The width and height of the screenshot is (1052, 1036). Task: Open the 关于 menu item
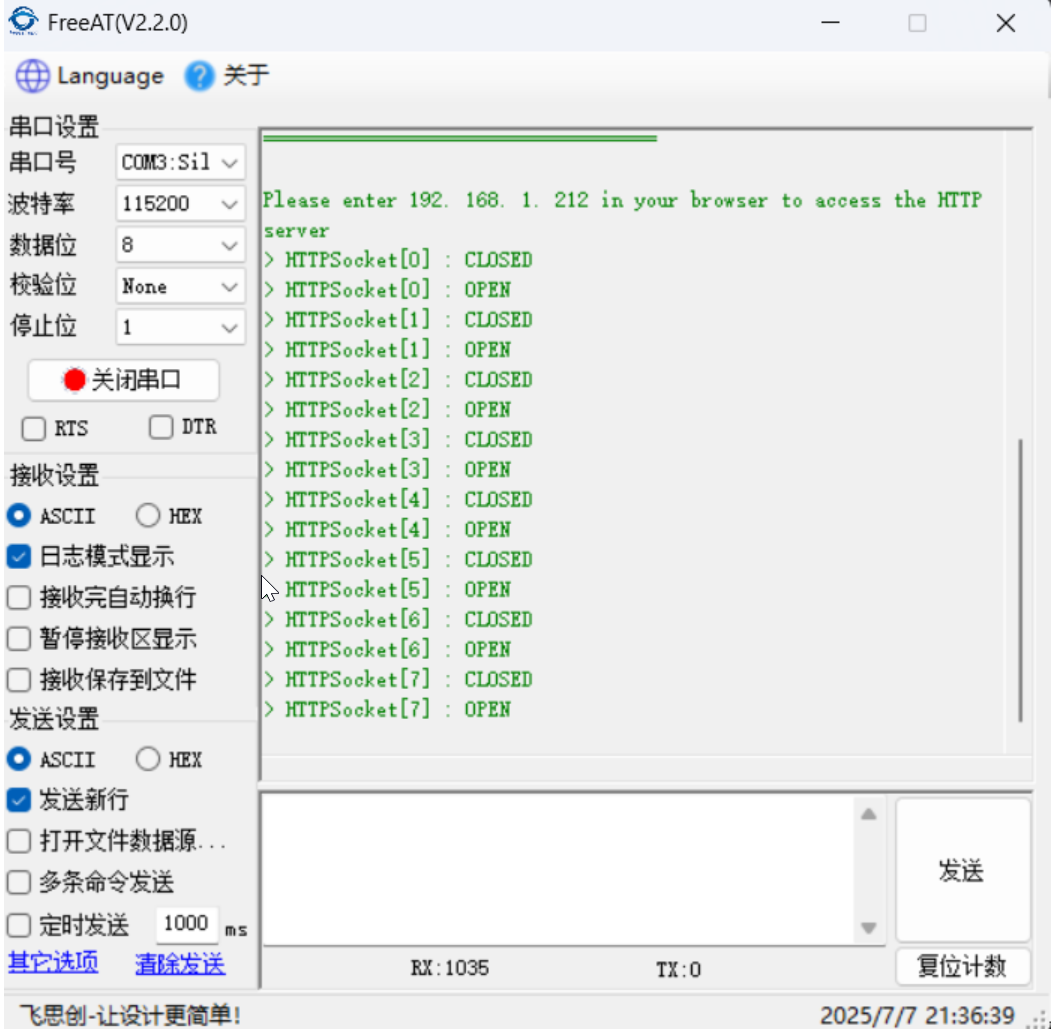point(246,77)
